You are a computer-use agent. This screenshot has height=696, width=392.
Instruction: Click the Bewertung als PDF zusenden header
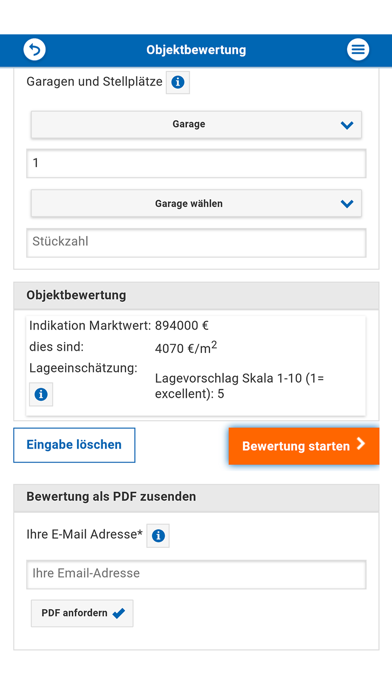[x=196, y=498]
